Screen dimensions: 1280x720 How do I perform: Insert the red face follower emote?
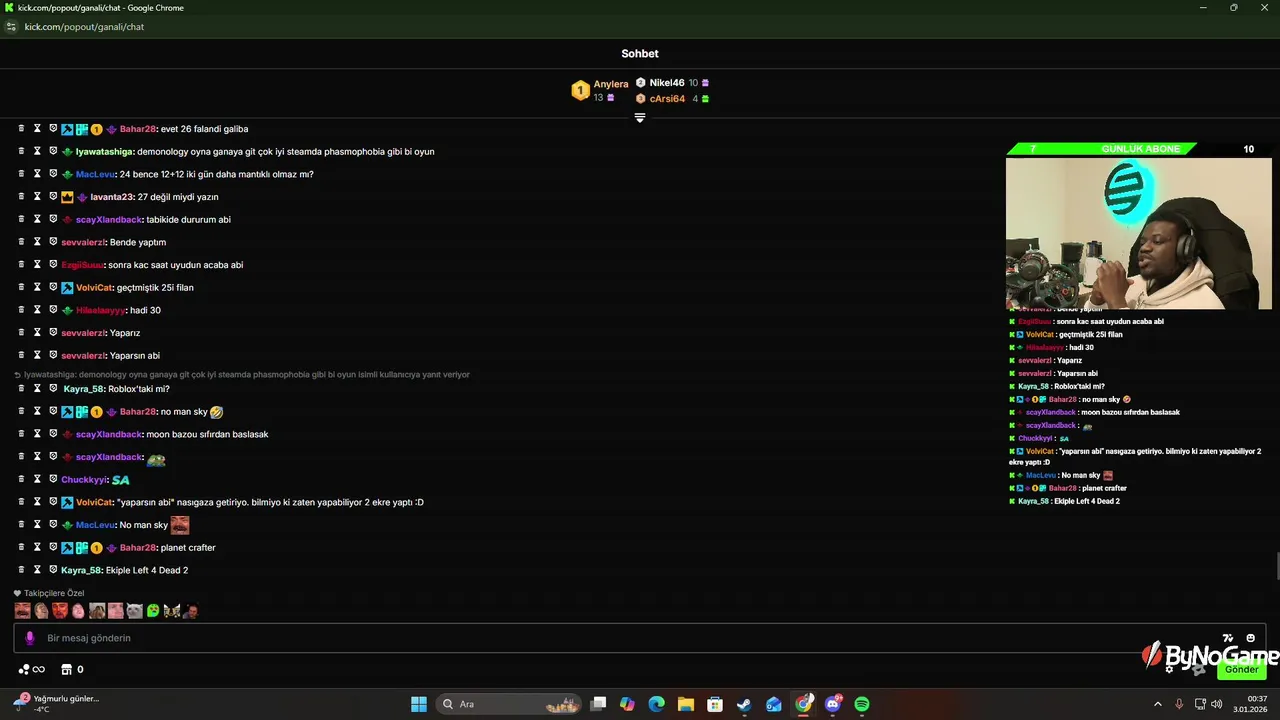click(x=60, y=611)
